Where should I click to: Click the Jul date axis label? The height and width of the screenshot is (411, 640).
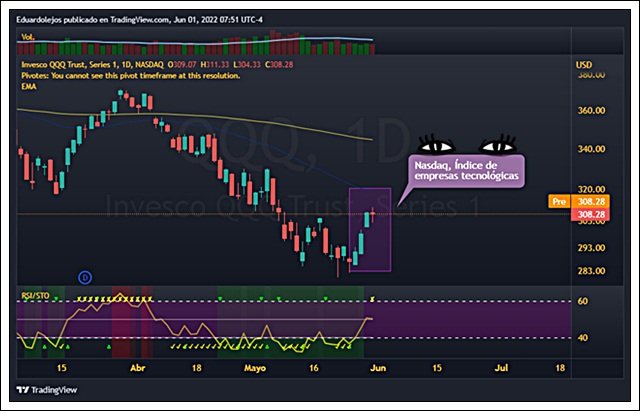501,368
